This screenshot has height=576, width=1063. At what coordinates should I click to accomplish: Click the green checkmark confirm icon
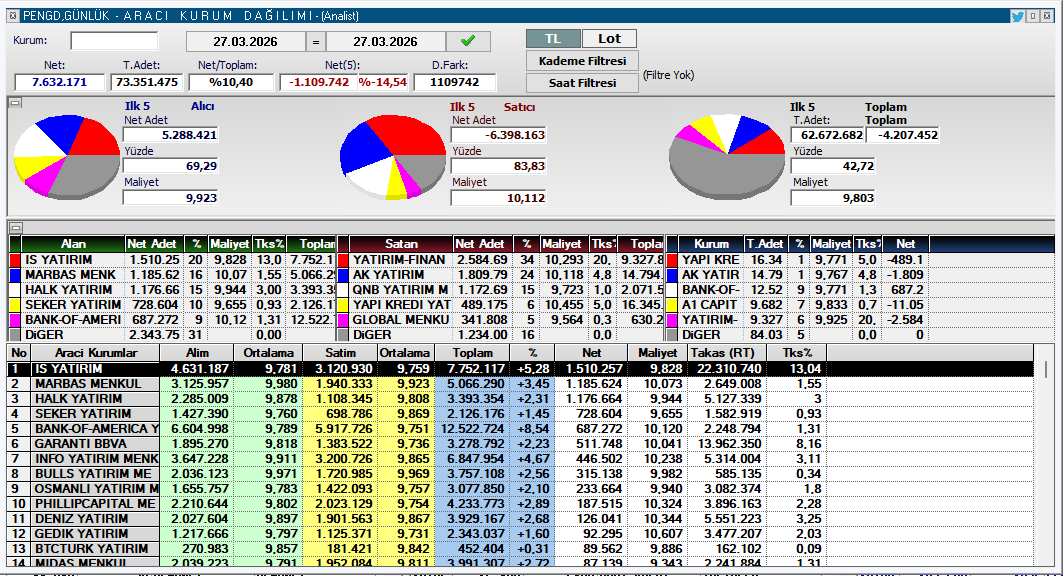[468, 41]
